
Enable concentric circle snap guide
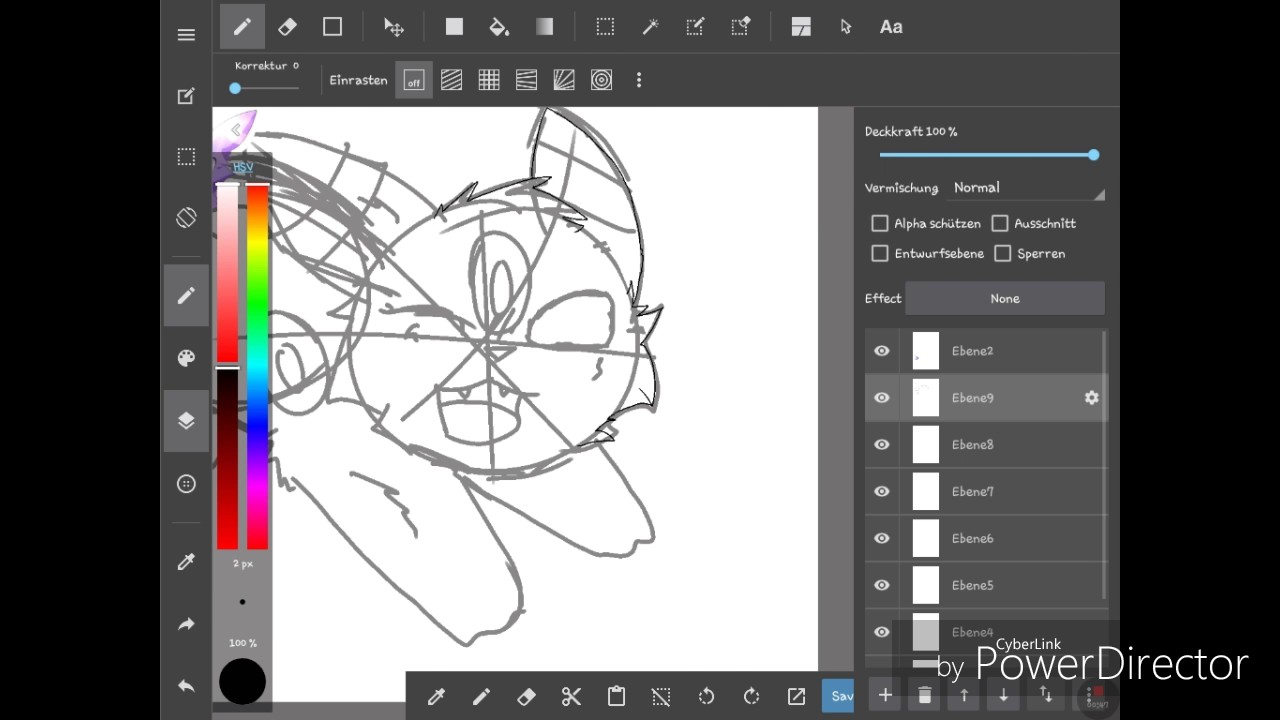coord(601,80)
